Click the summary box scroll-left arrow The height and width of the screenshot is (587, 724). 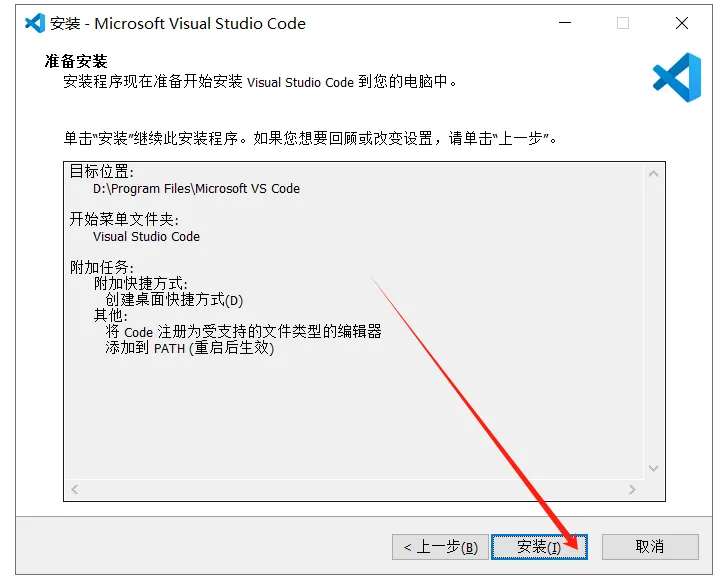(x=75, y=489)
